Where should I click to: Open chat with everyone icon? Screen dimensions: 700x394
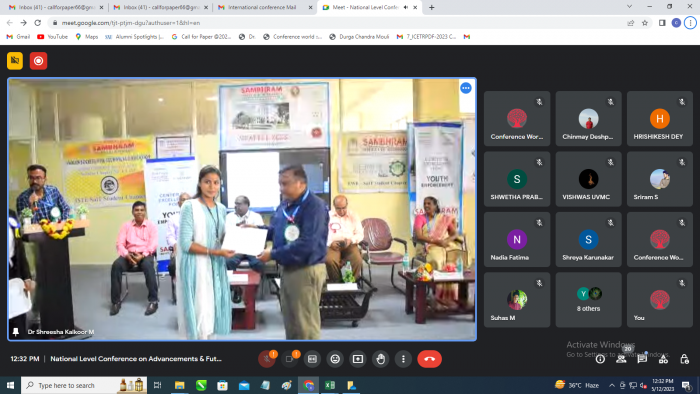642,359
